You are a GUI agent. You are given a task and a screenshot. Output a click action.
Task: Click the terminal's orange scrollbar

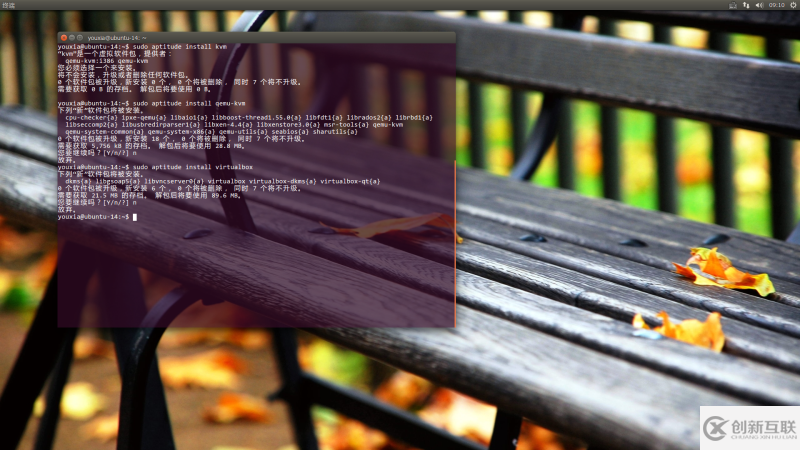455,243
